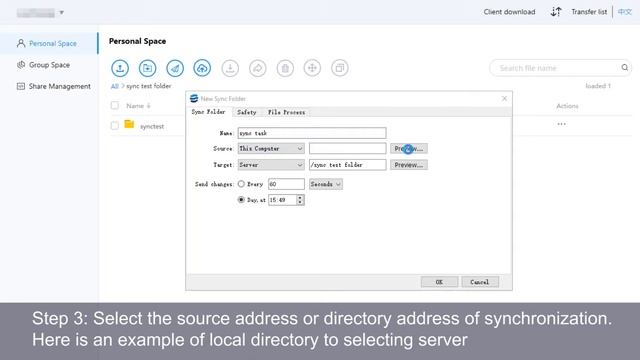Screen dimensions: 640x360
Task: Open the Client download link
Action: tap(509, 12)
